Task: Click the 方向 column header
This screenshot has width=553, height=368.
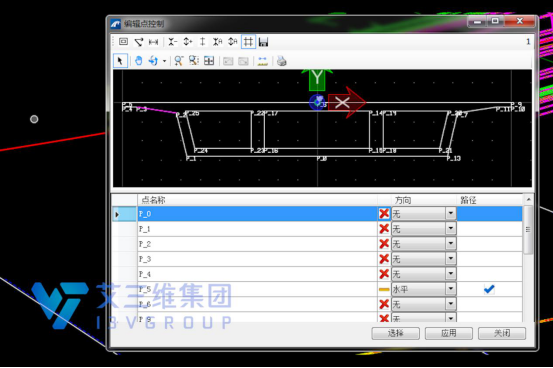Action: [x=403, y=200]
